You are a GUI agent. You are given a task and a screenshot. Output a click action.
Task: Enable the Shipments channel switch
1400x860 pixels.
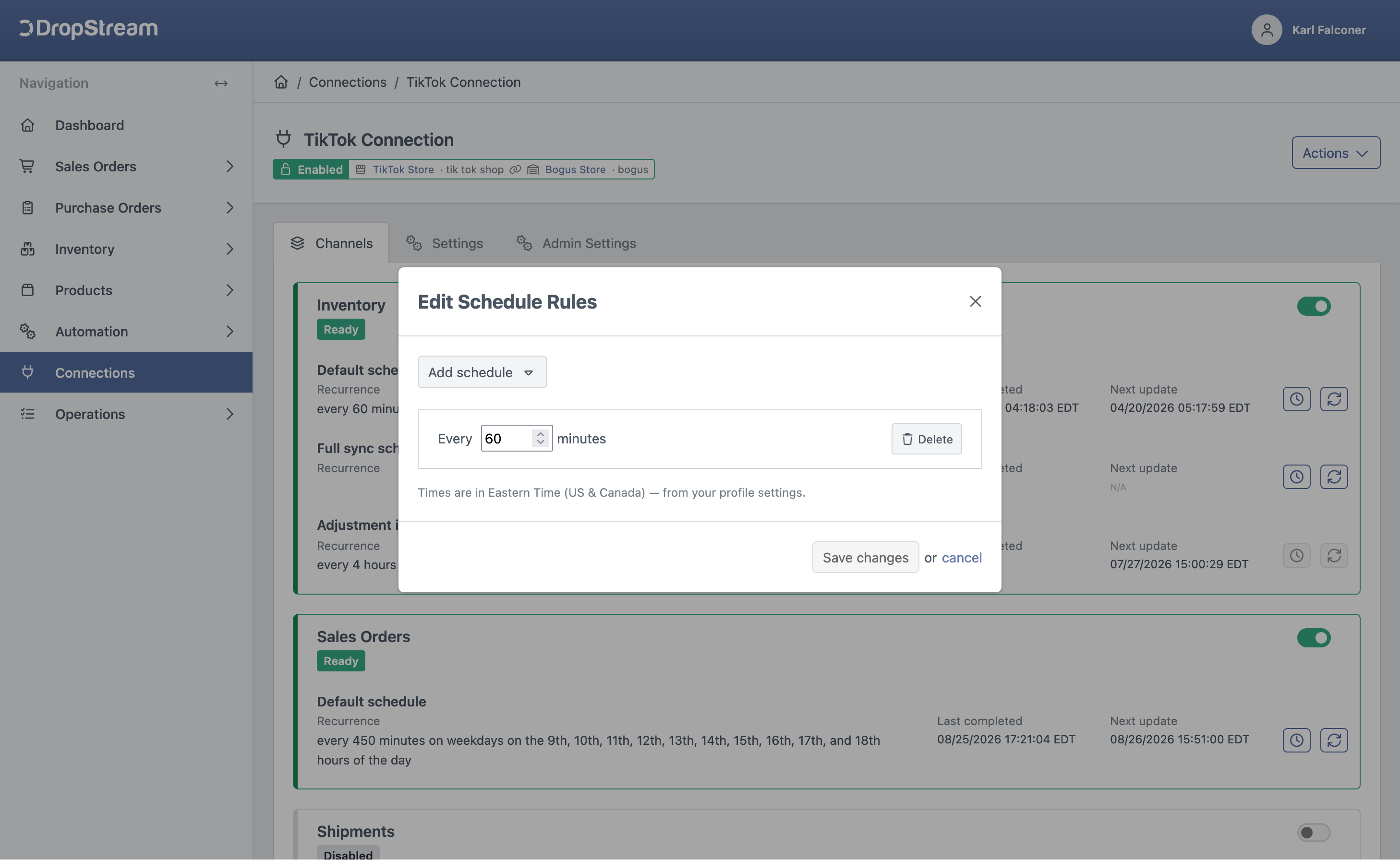tap(1314, 833)
